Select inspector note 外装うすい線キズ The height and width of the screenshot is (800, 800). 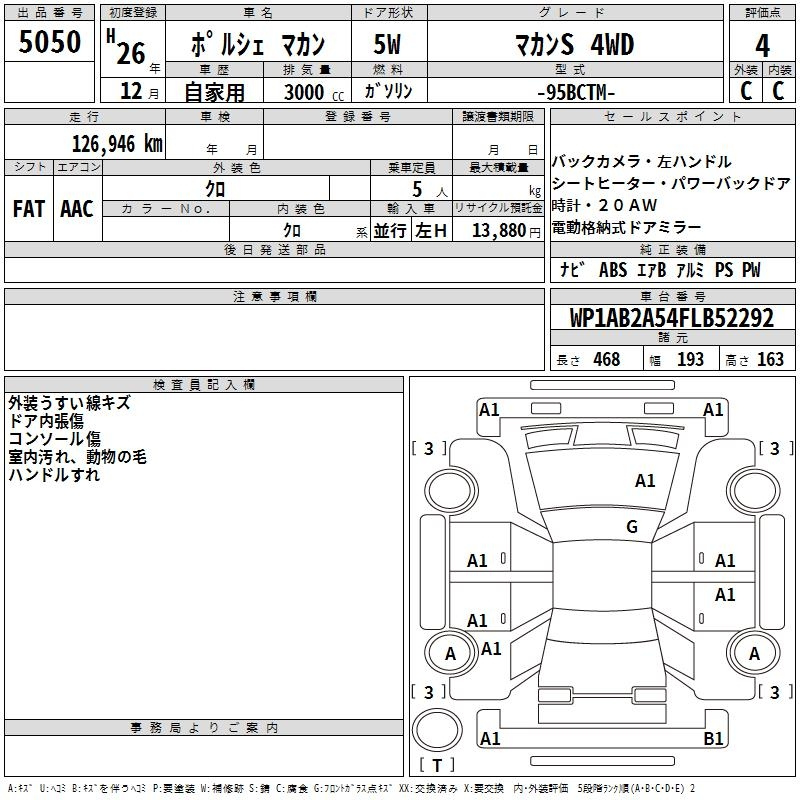69,403
